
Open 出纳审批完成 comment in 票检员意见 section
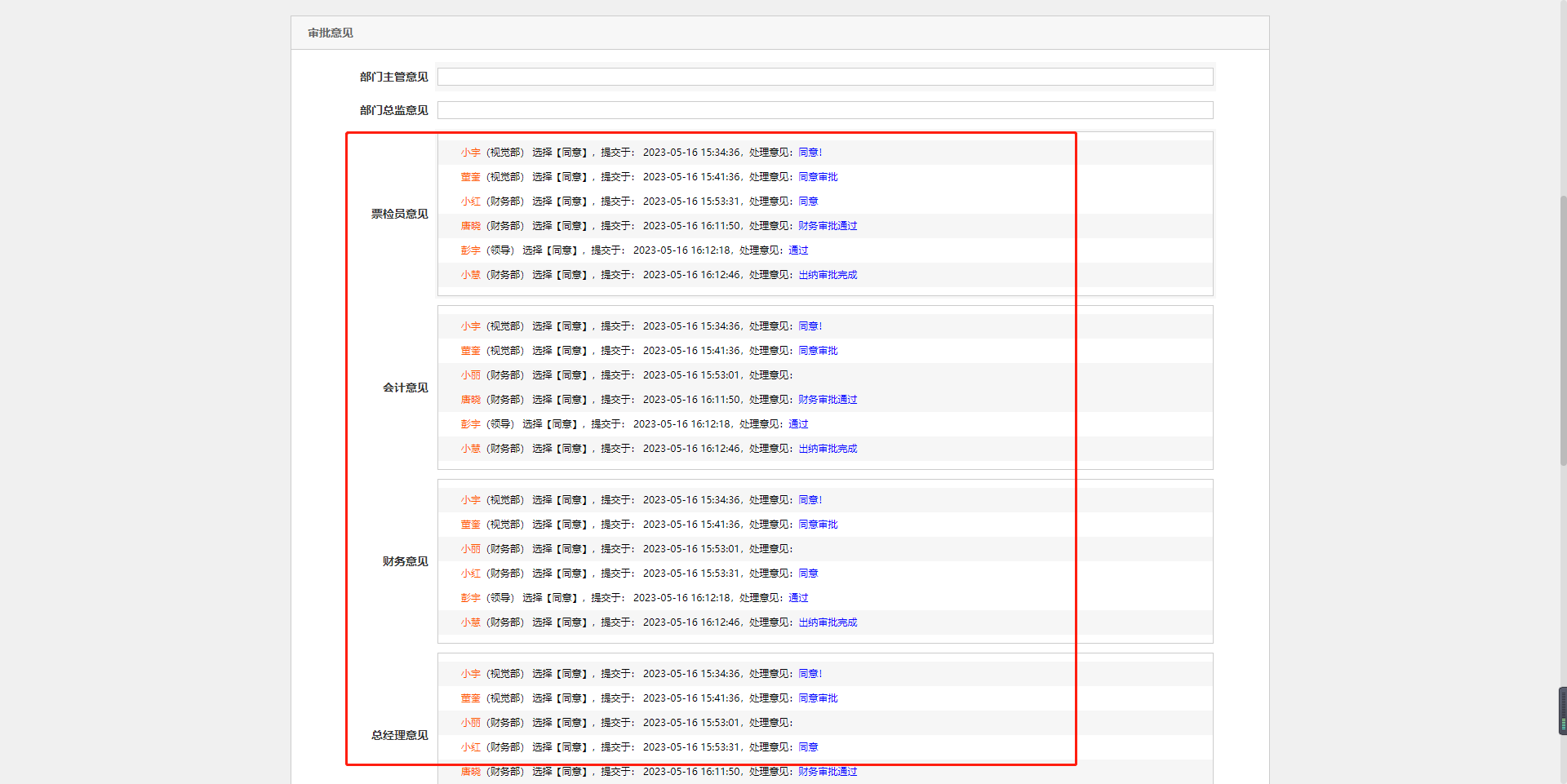[828, 275]
